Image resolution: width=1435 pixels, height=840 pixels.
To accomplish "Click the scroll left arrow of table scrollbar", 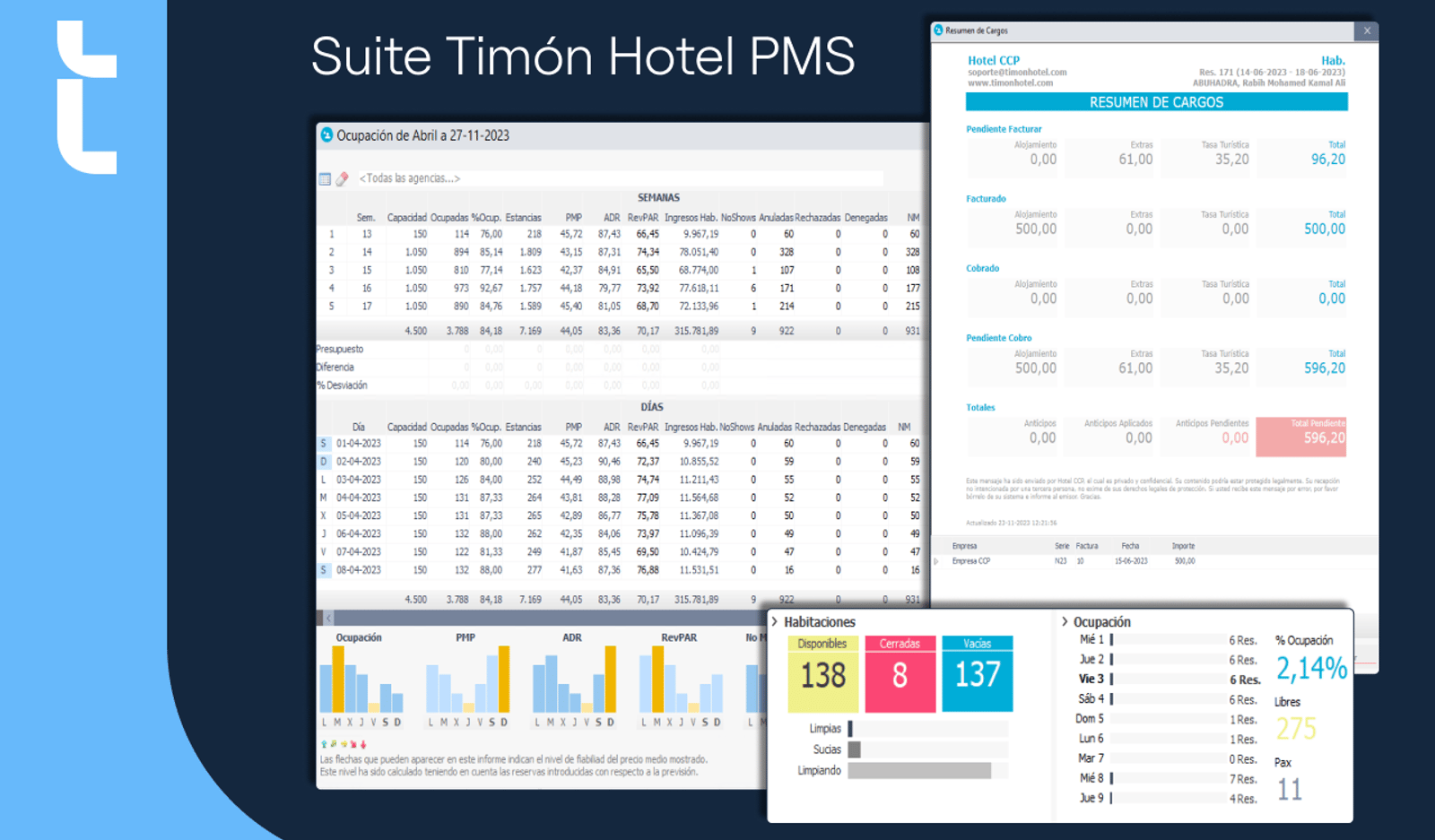I will (x=328, y=618).
